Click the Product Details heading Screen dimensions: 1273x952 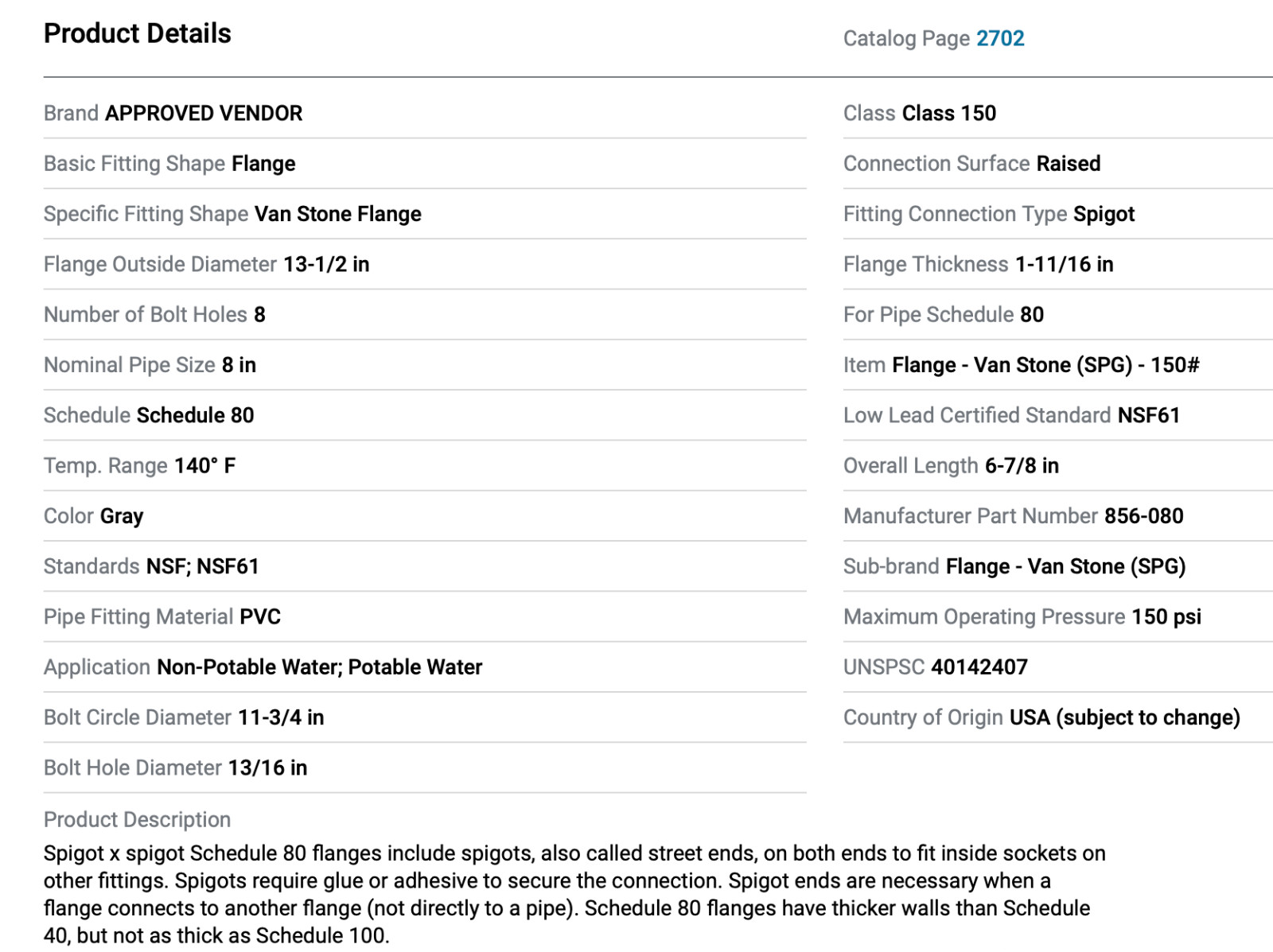click(138, 33)
